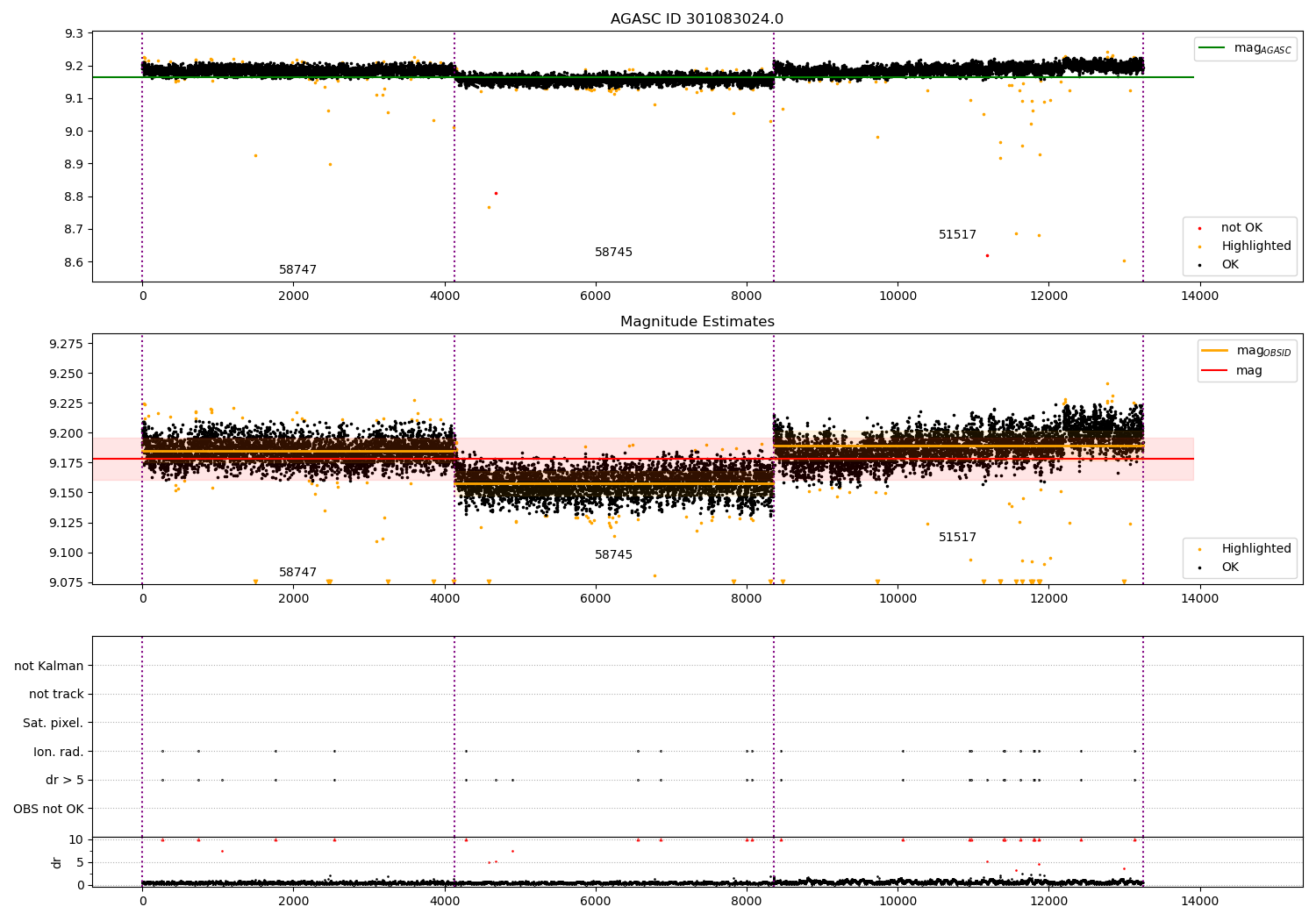Click the 51517 annotation in Magnitude Estimates panel
Screen dimensions: 1316x921
(x=957, y=538)
